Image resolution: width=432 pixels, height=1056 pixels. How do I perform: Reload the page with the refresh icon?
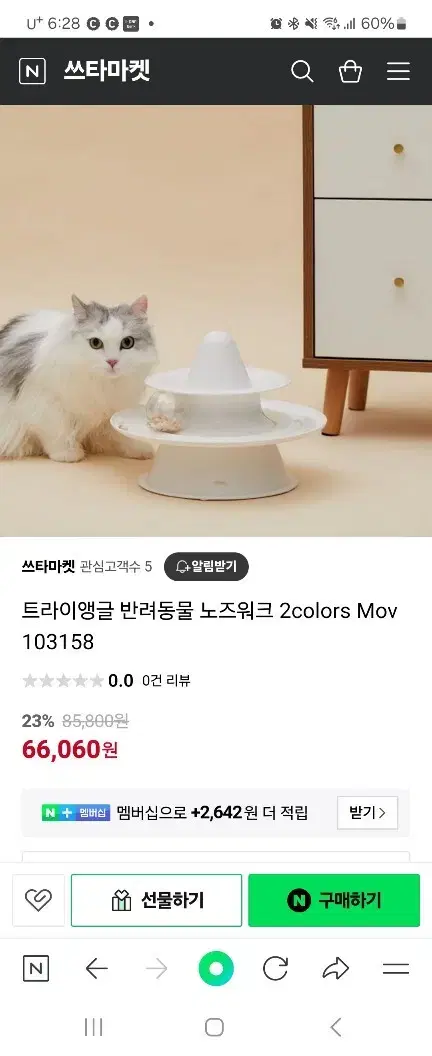click(x=275, y=969)
